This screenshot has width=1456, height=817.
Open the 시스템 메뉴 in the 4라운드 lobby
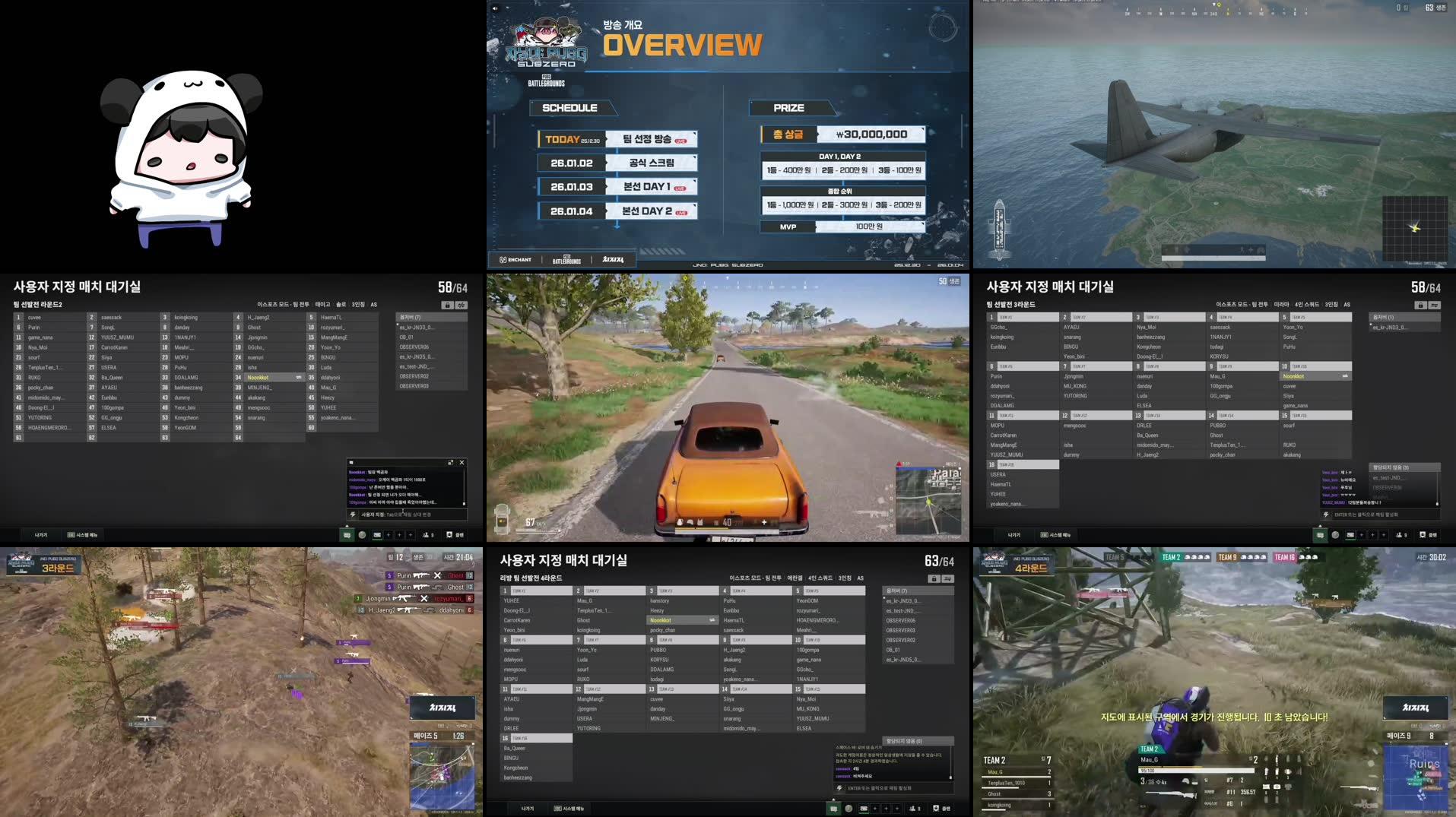(570, 808)
